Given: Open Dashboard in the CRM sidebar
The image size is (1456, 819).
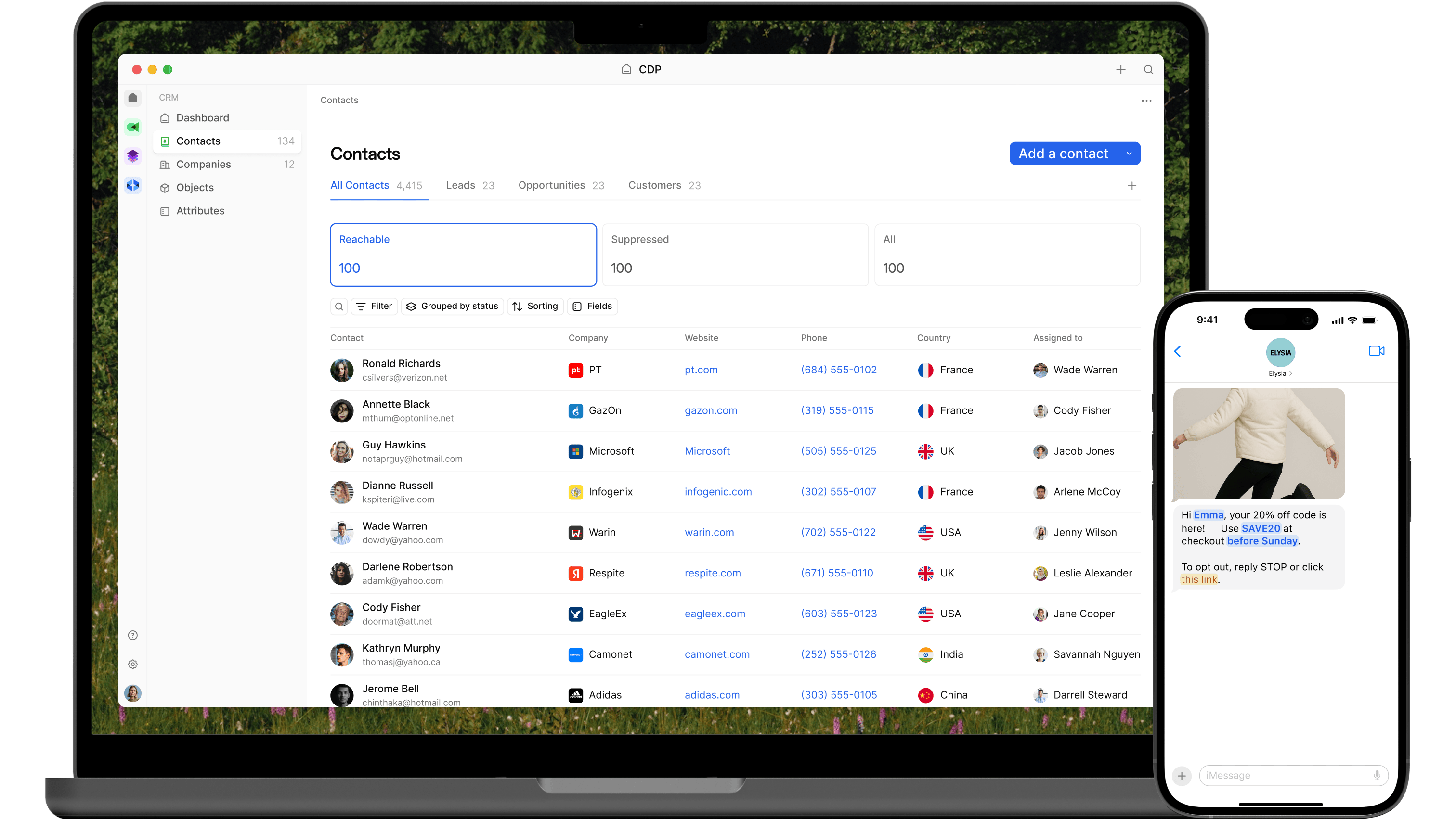Looking at the screenshot, I should tap(227, 118).
